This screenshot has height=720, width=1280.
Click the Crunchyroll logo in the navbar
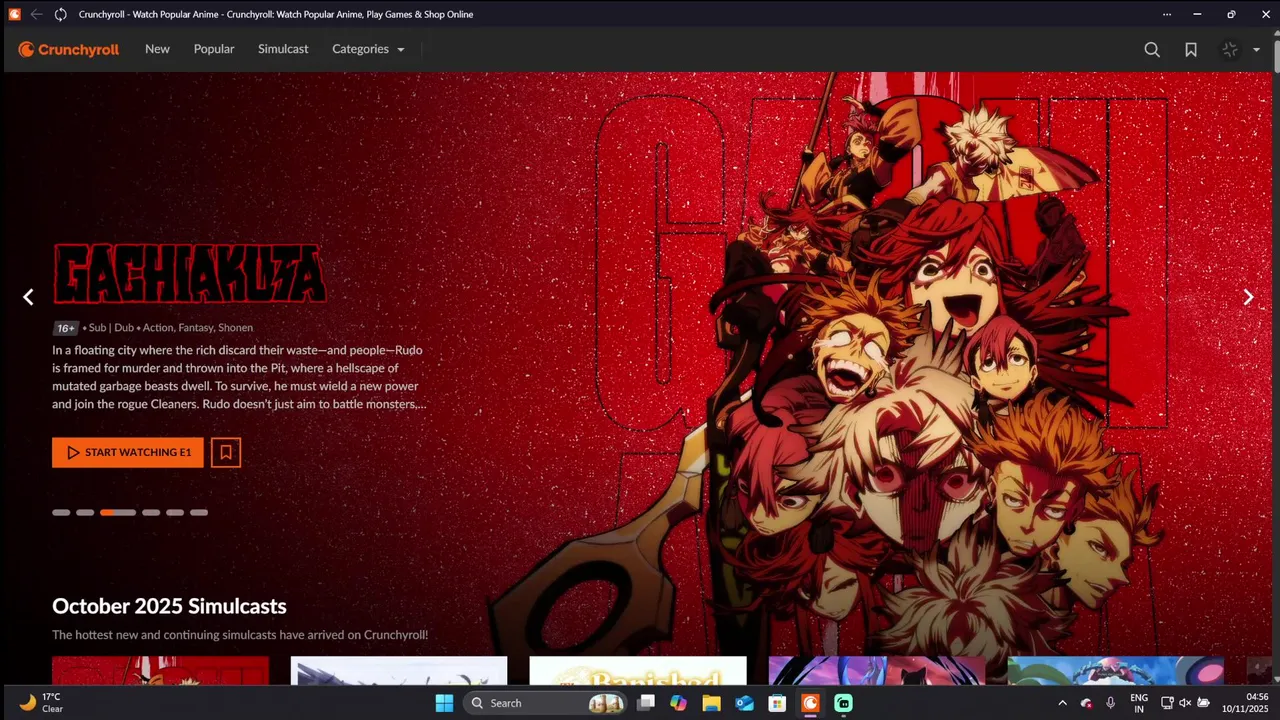tap(69, 49)
